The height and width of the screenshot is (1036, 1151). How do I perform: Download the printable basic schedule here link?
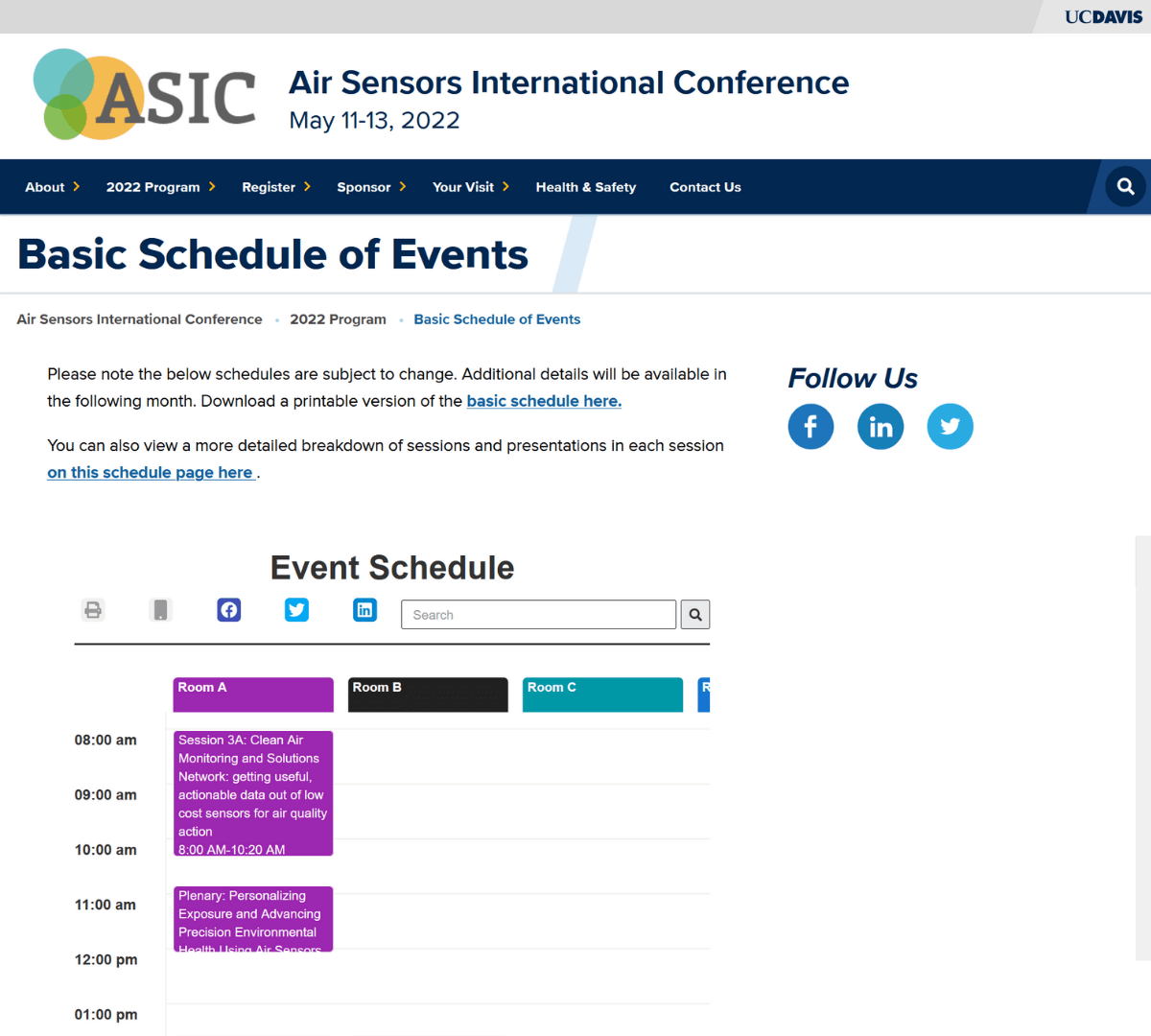(544, 401)
